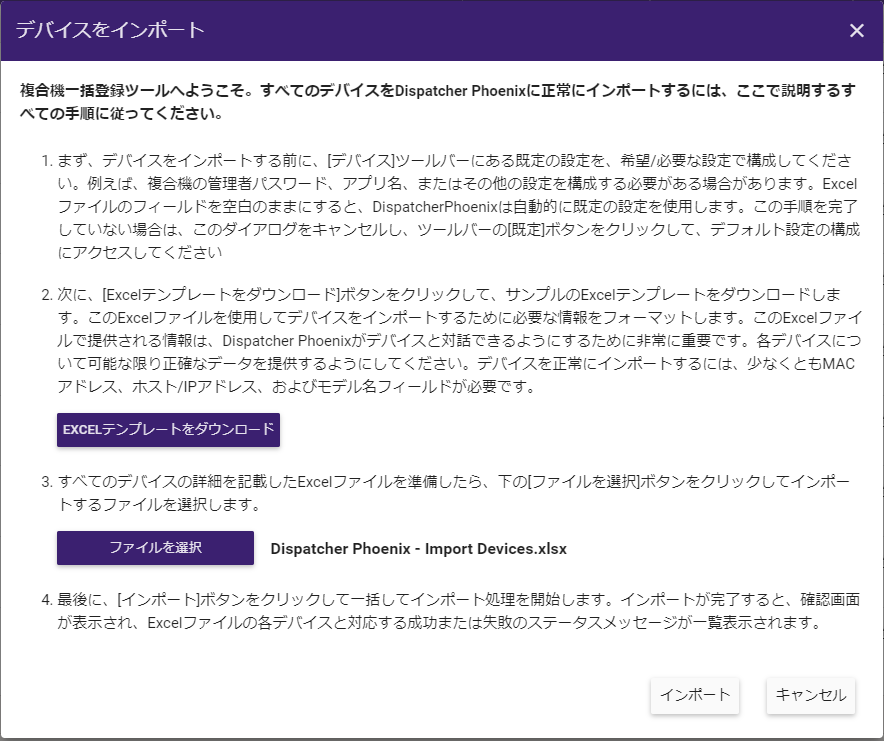Click the ファイルを選択 button
Viewport: 884px width, 741px height.
point(155,548)
